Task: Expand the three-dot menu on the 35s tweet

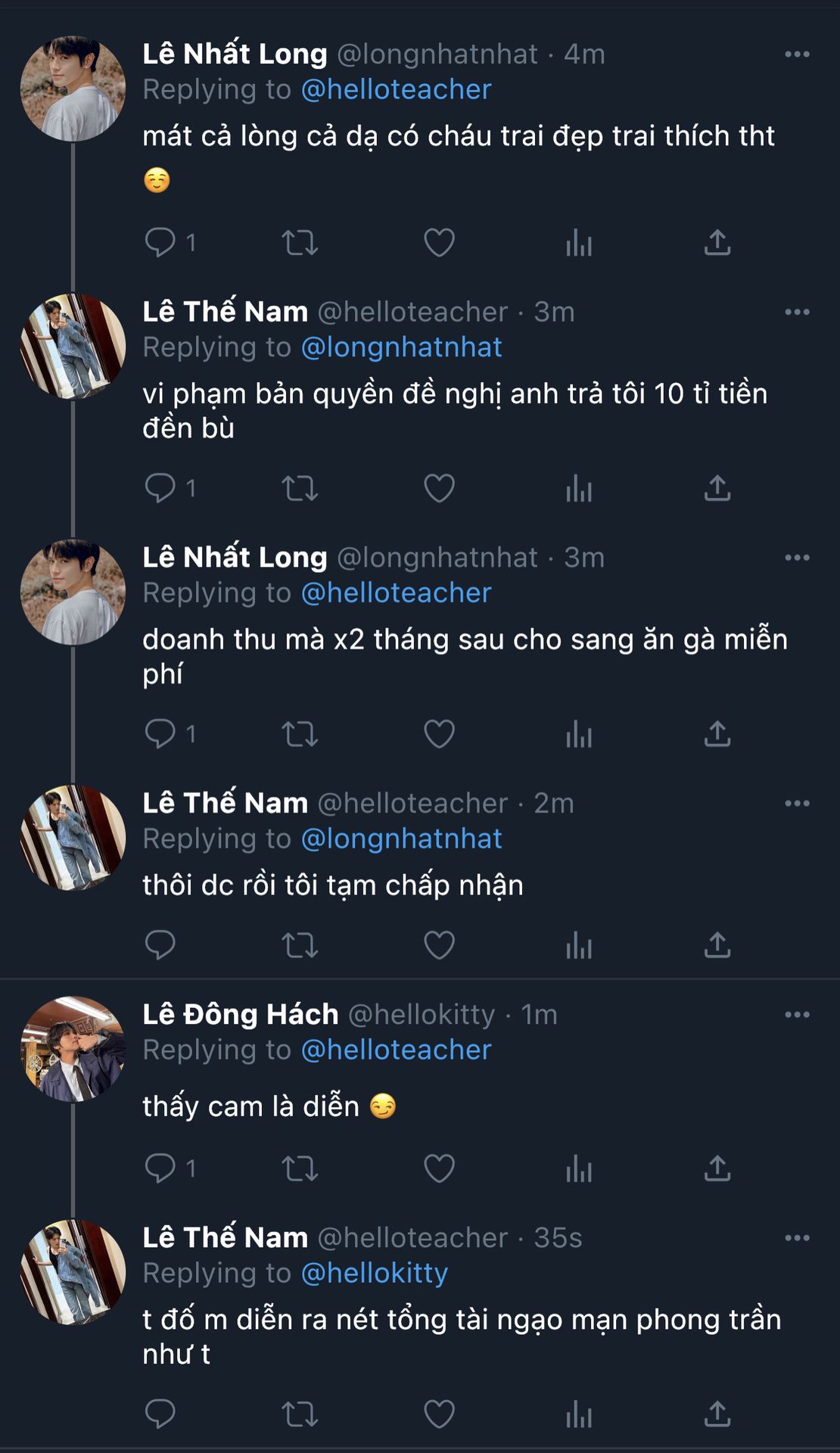Action: pyautogui.click(x=797, y=1238)
